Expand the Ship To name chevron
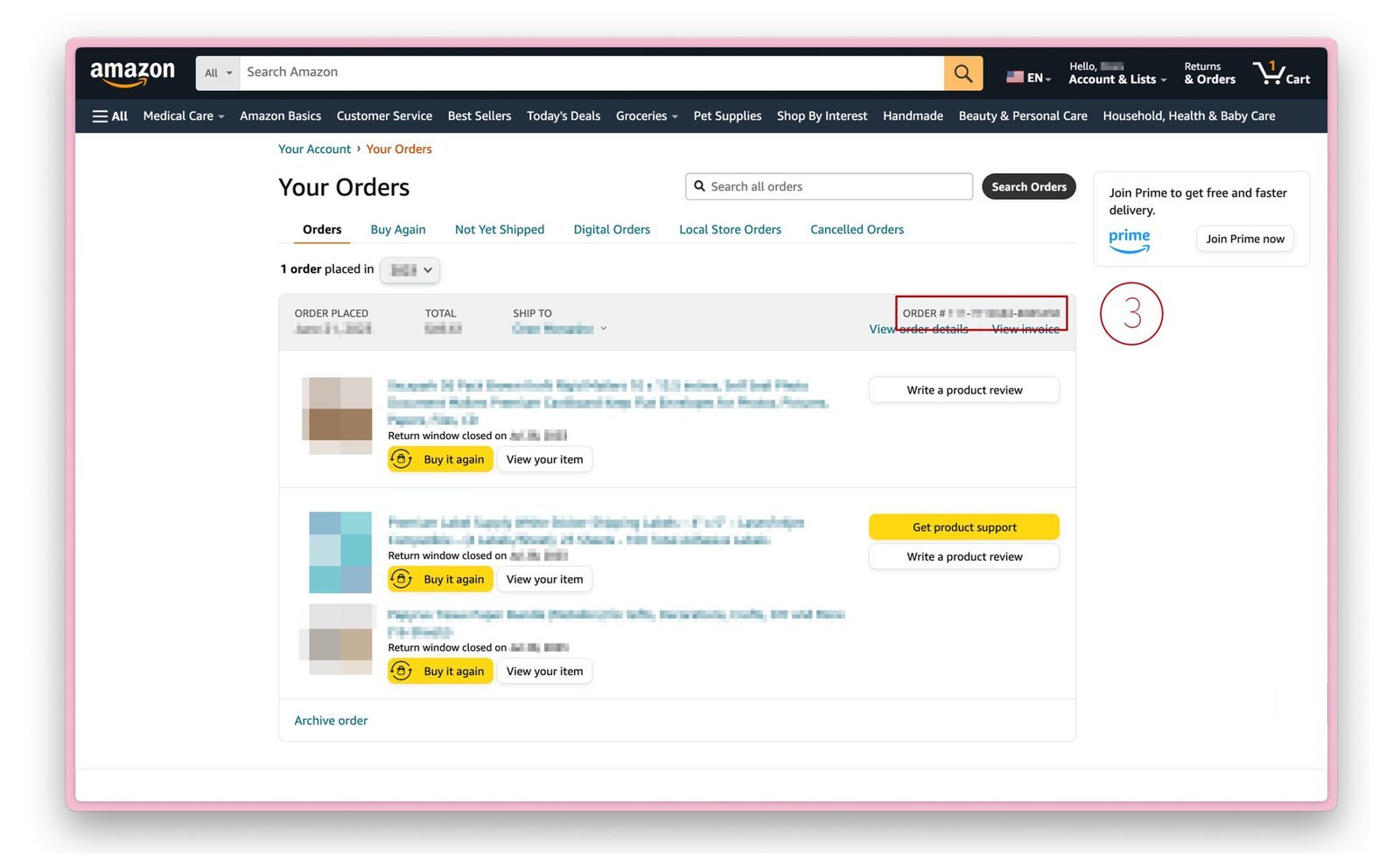 click(604, 329)
